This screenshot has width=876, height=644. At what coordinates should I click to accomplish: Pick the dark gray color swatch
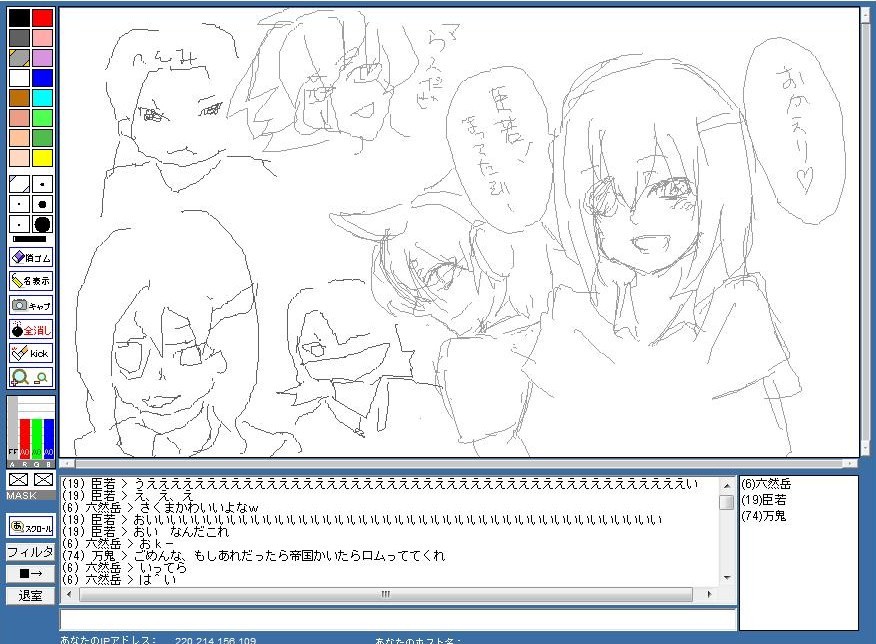click(20, 38)
